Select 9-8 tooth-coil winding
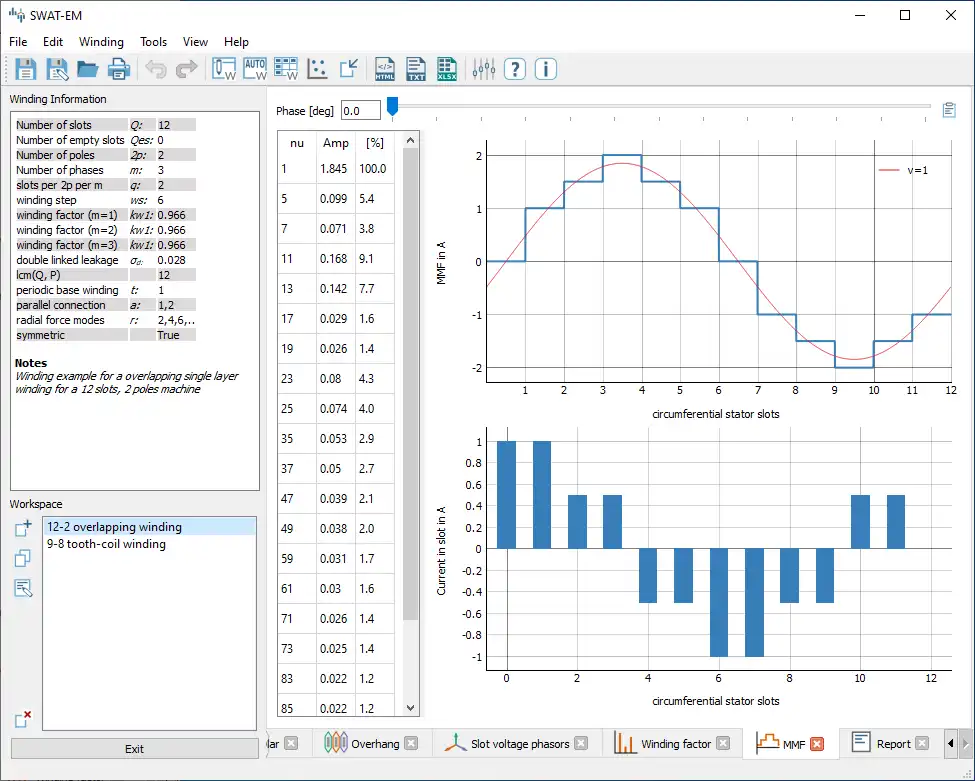 [106, 545]
